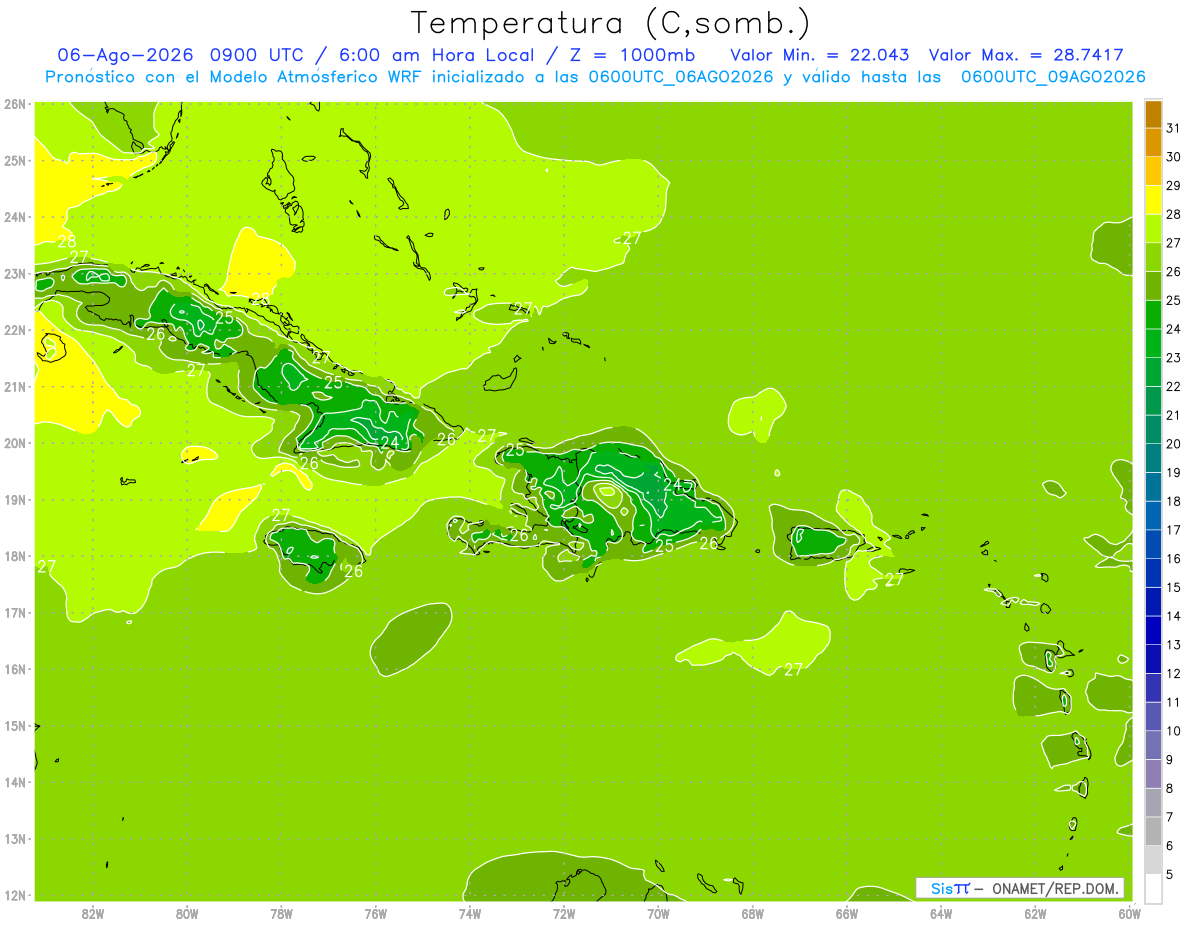The width and height of the screenshot is (1200, 927).
Task: Select the 64W longitude label
Action: (x=941, y=912)
